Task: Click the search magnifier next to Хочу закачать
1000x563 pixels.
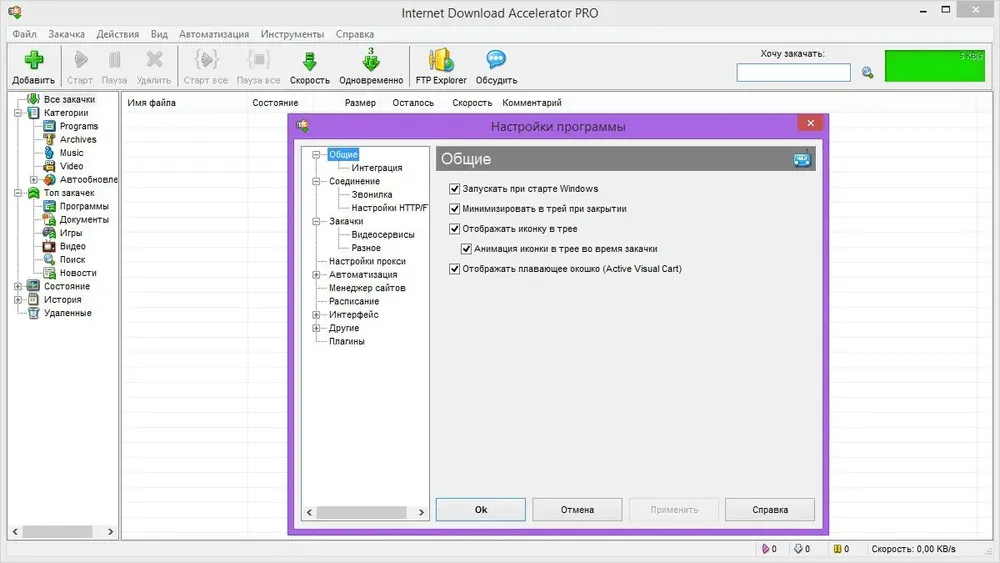Action: 867,73
